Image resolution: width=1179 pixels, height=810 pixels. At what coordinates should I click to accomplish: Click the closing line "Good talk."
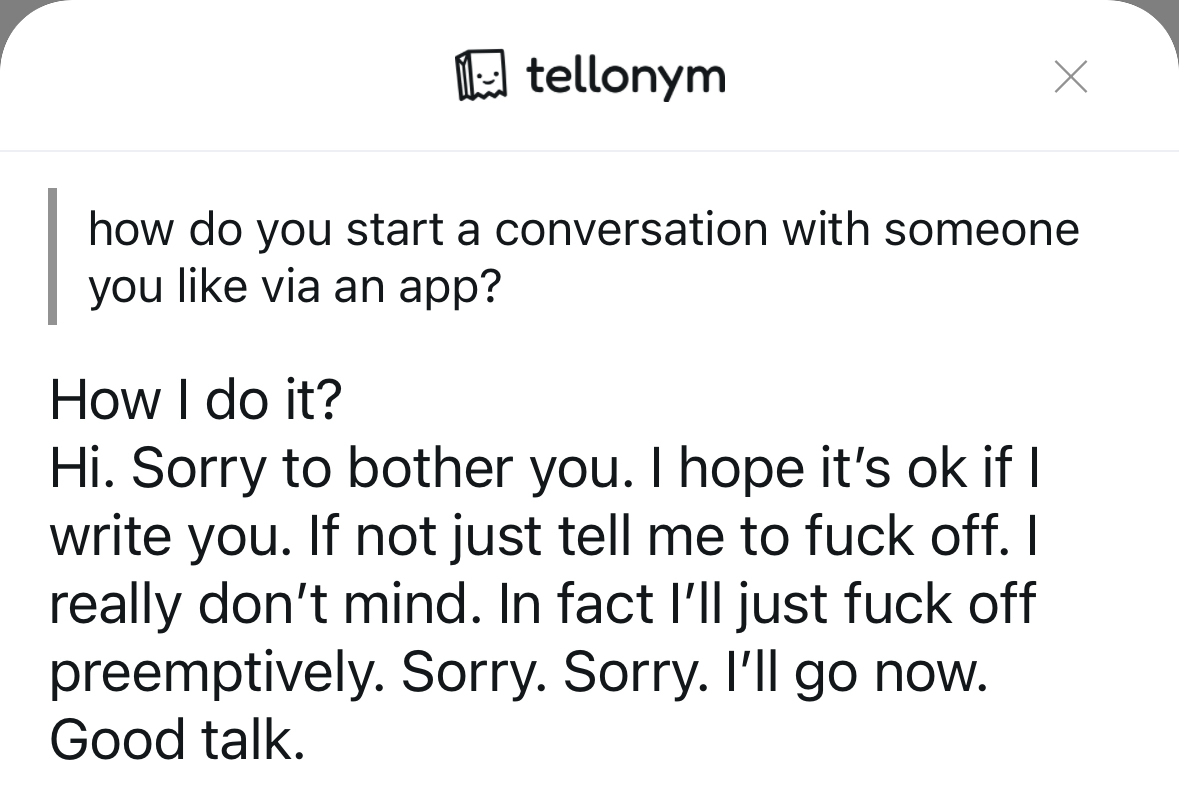click(x=176, y=740)
